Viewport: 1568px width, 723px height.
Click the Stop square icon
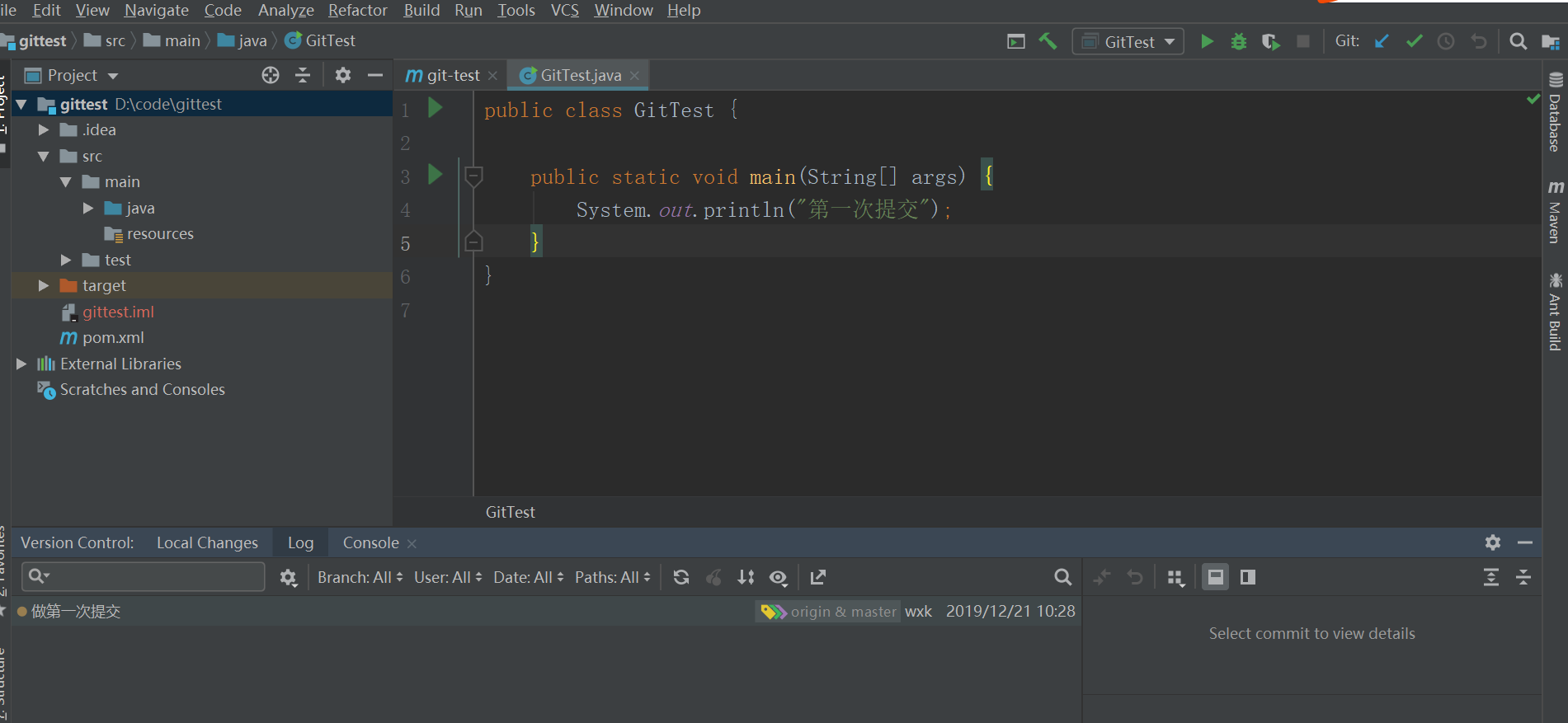pos(1303,41)
